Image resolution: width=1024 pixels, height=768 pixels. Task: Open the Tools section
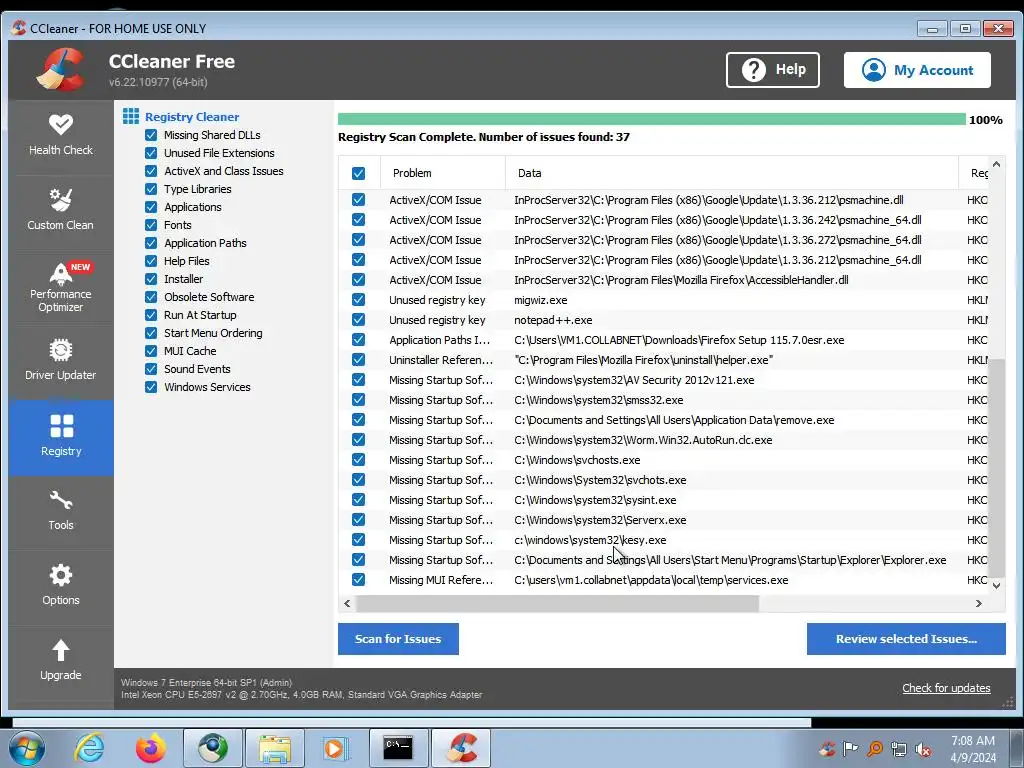click(61, 511)
